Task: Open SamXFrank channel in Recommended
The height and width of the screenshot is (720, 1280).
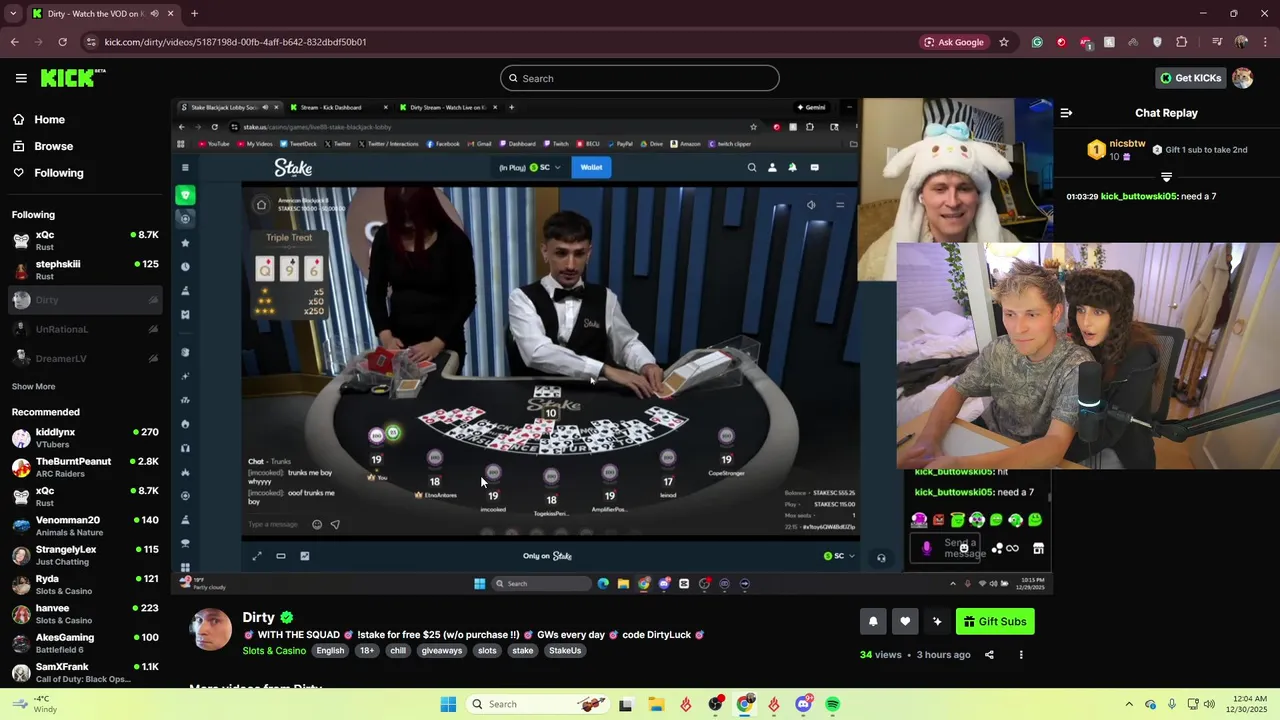Action: pyautogui.click(x=85, y=673)
